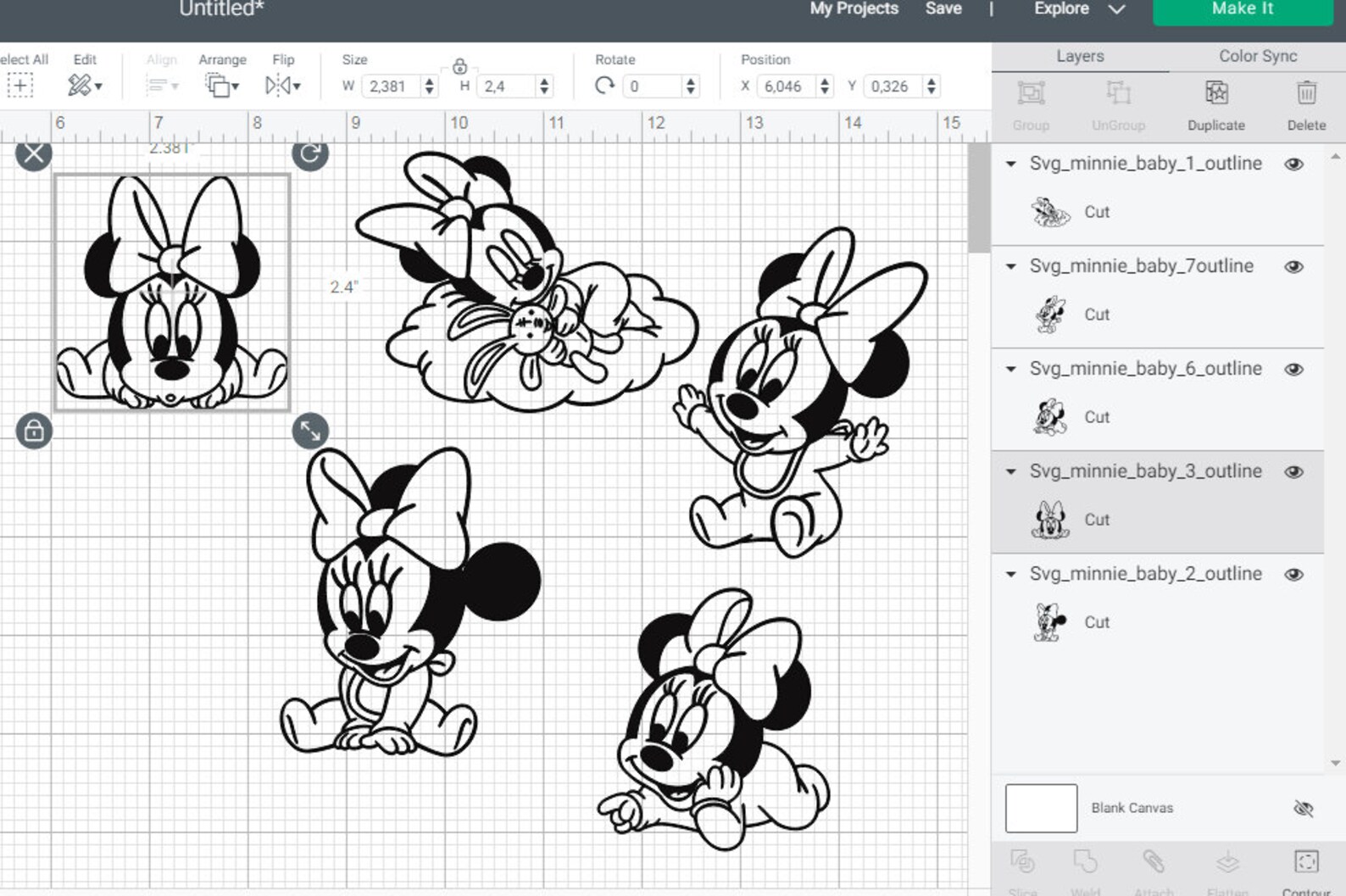Select Cut thumbnail of baby_1 layer
This screenshot has width=1346, height=896.
[x=1050, y=213]
